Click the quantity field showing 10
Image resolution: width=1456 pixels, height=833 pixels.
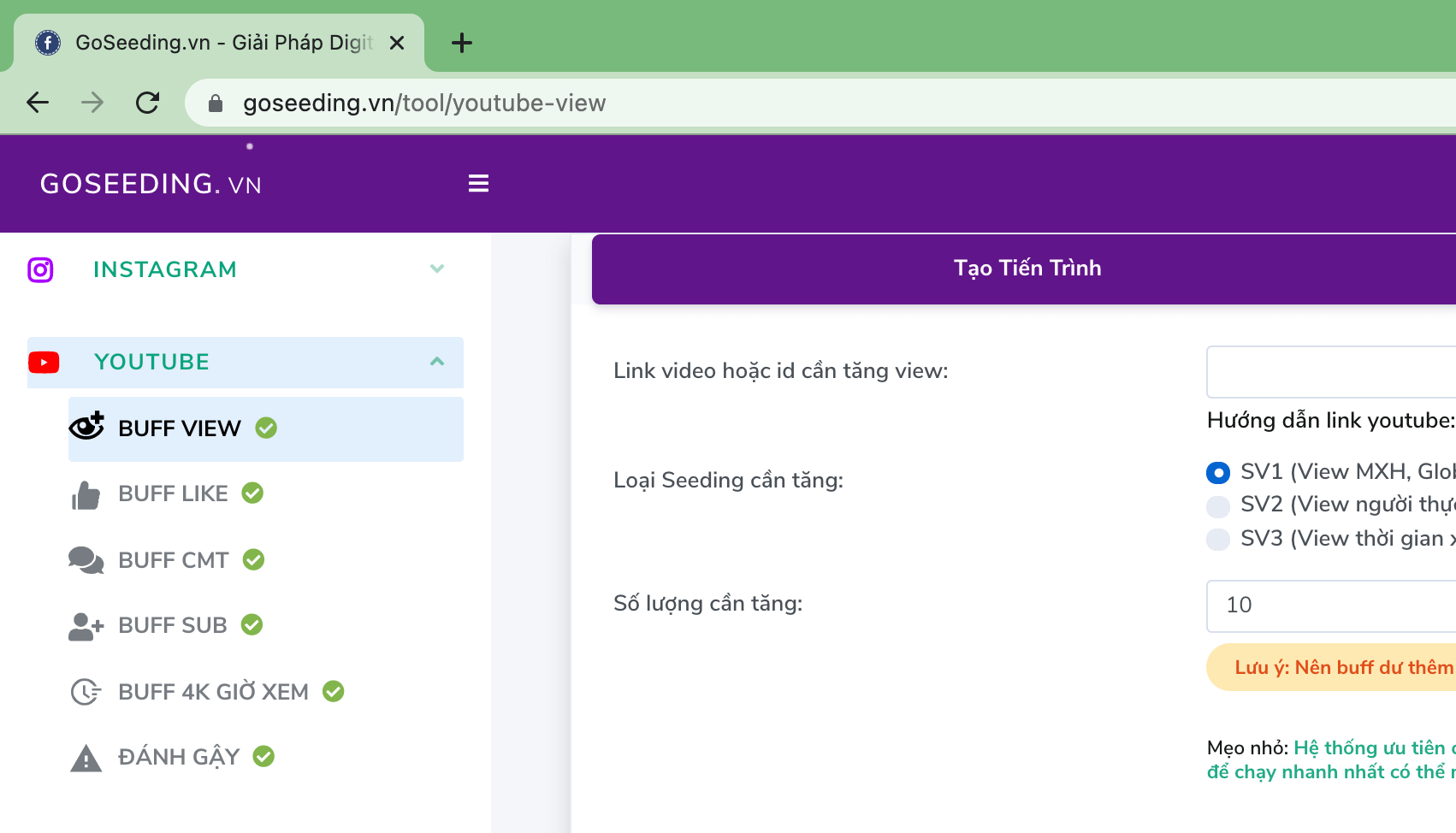pos(1331,606)
